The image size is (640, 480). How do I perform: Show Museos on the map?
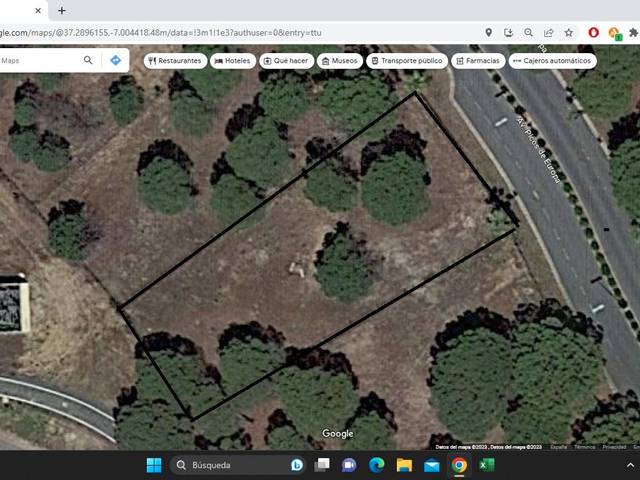(340, 61)
